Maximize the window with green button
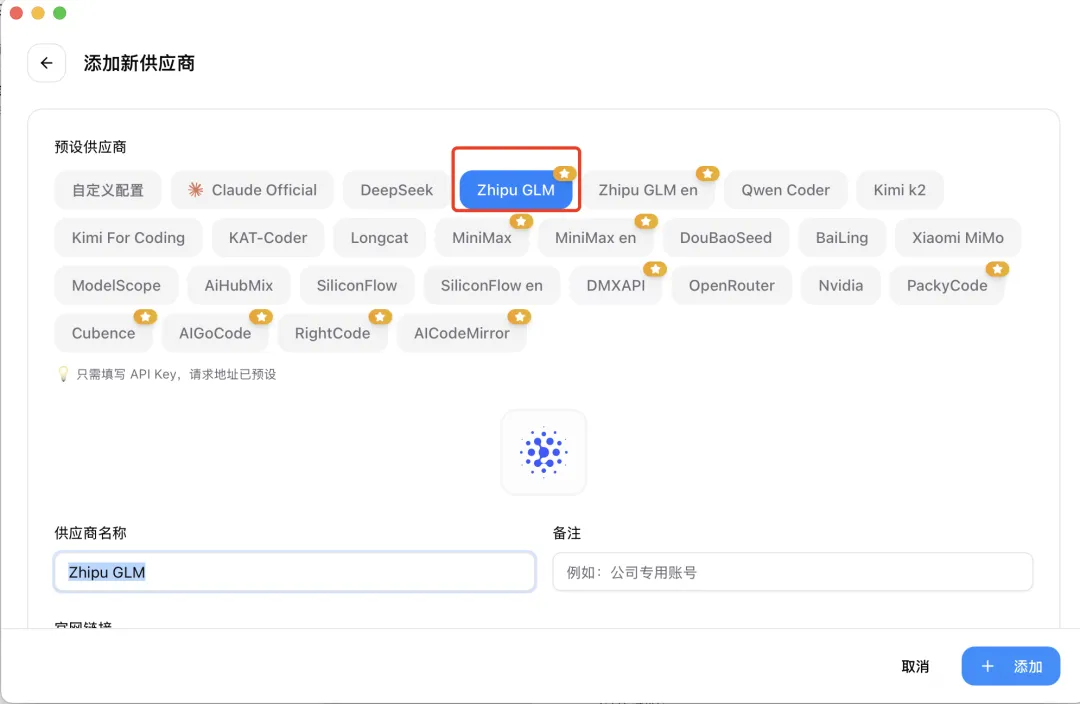 [60, 13]
